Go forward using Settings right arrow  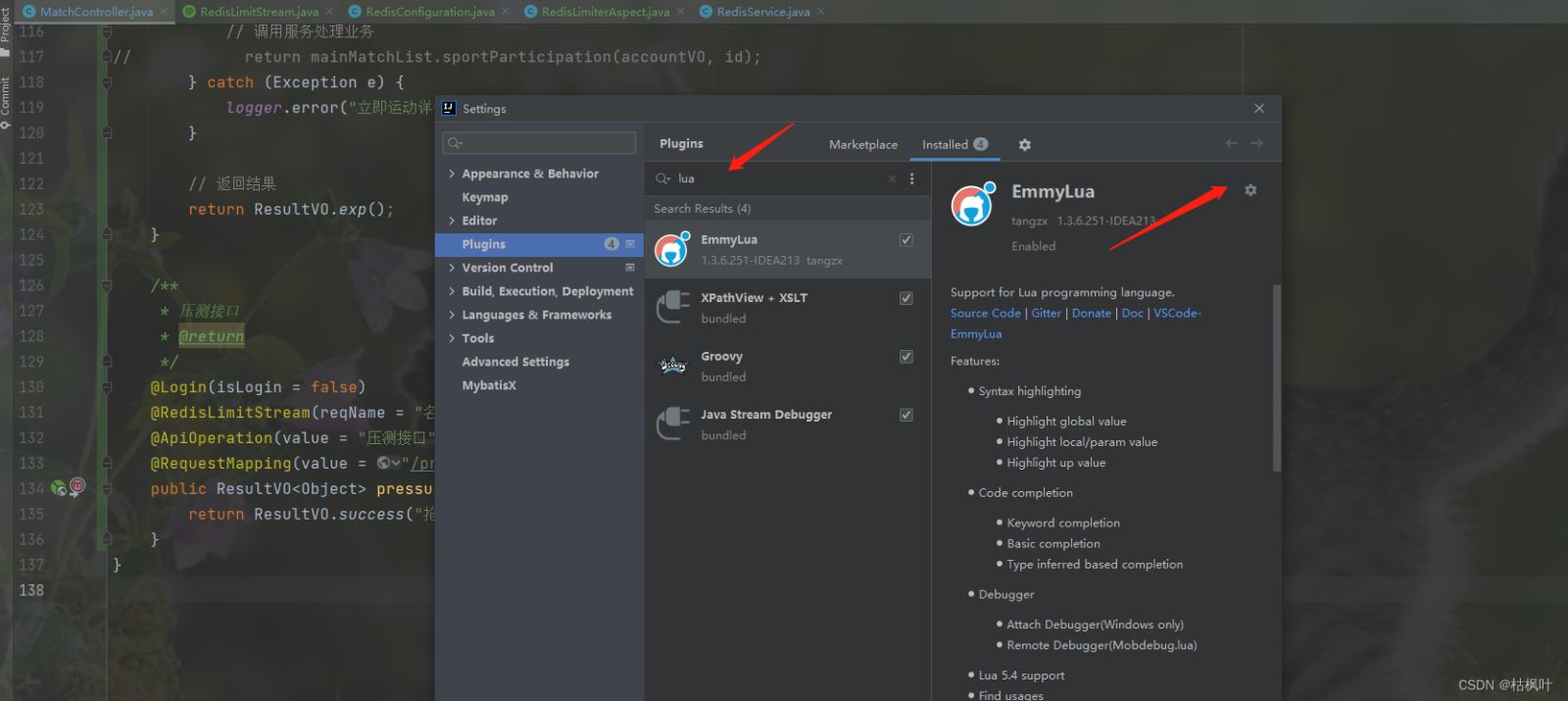click(x=1256, y=143)
